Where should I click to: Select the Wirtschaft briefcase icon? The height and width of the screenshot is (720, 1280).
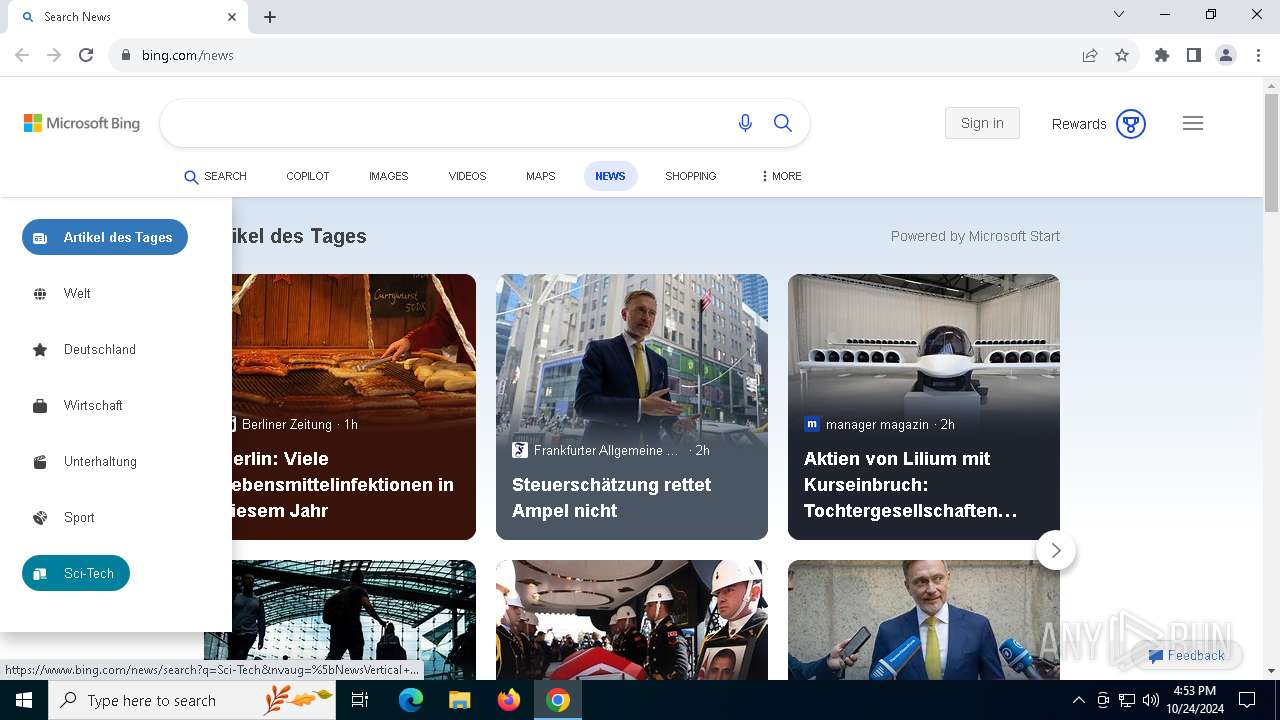coord(40,405)
